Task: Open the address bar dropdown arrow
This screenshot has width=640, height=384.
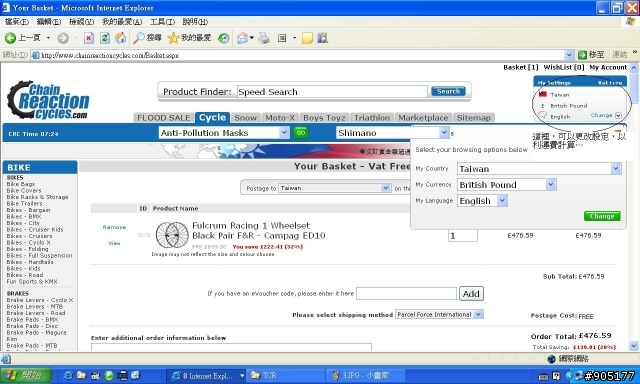Action: [x=569, y=55]
